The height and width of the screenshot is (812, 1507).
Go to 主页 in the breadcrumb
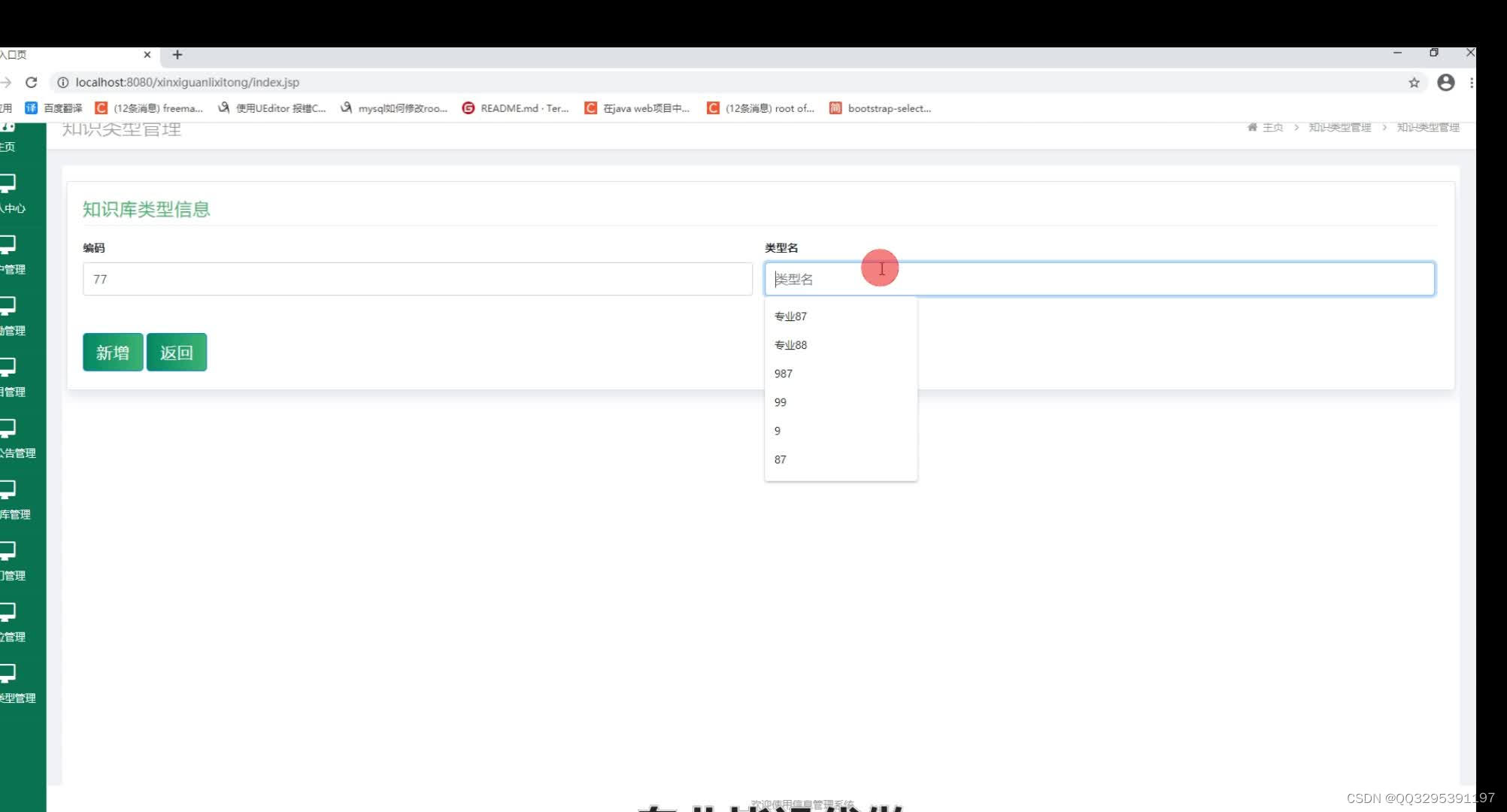[1272, 128]
